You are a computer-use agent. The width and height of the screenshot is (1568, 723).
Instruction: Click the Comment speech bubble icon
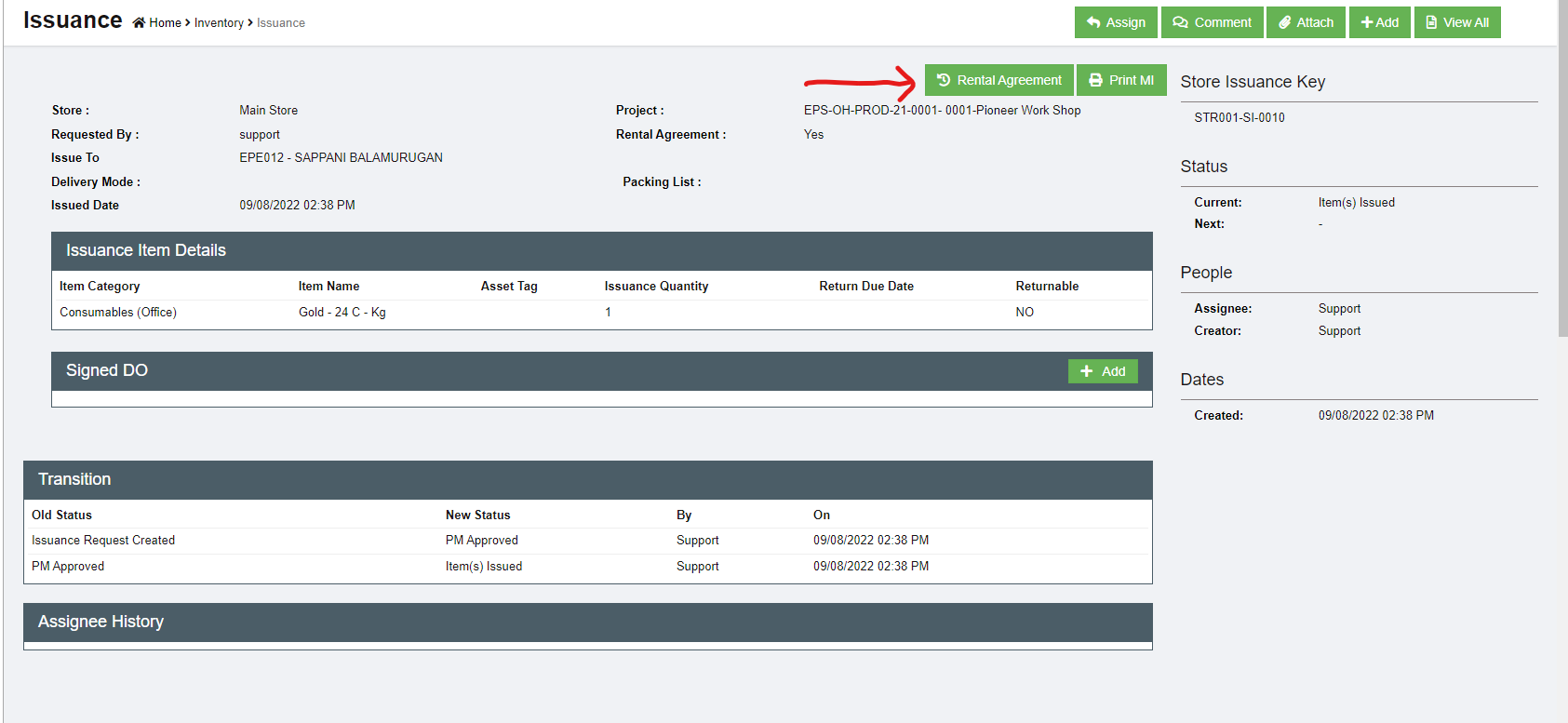(1180, 22)
